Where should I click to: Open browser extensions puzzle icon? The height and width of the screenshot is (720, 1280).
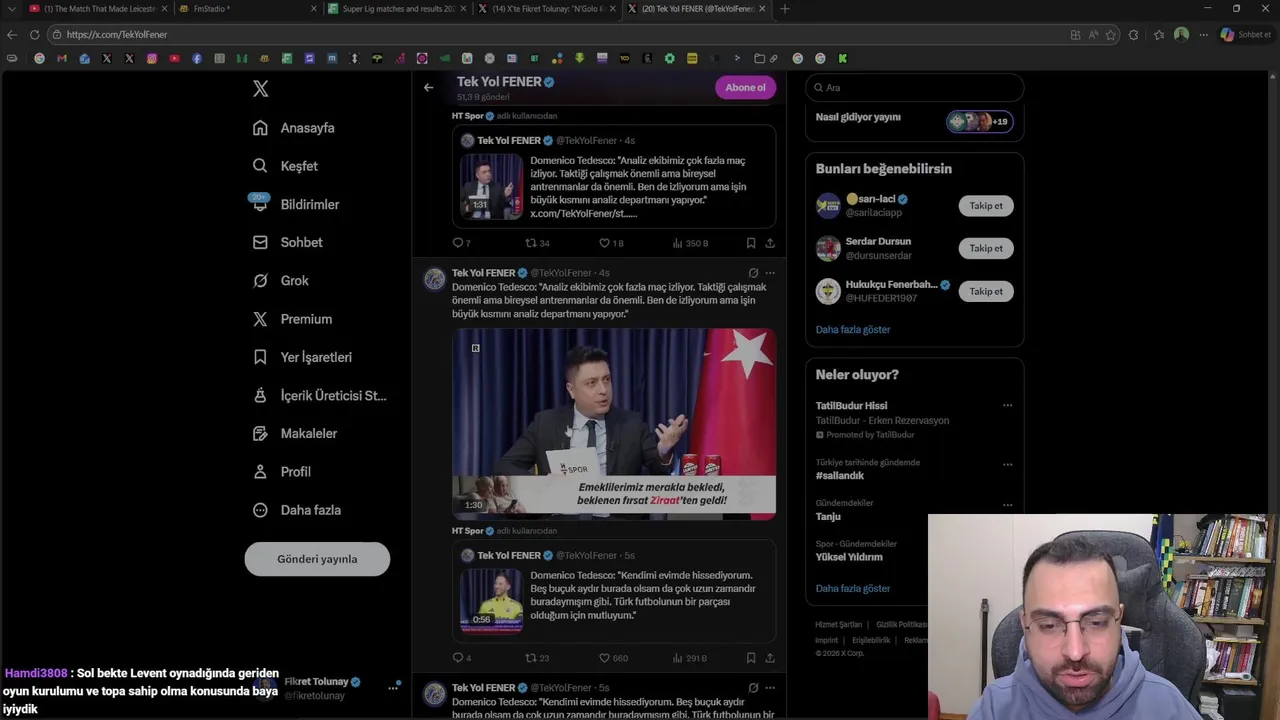(x=1133, y=34)
